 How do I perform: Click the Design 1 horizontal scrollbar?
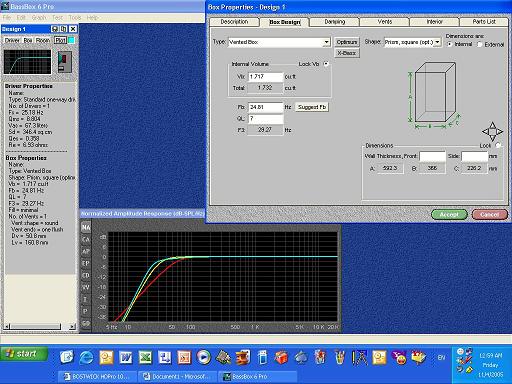tap(40, 327)
